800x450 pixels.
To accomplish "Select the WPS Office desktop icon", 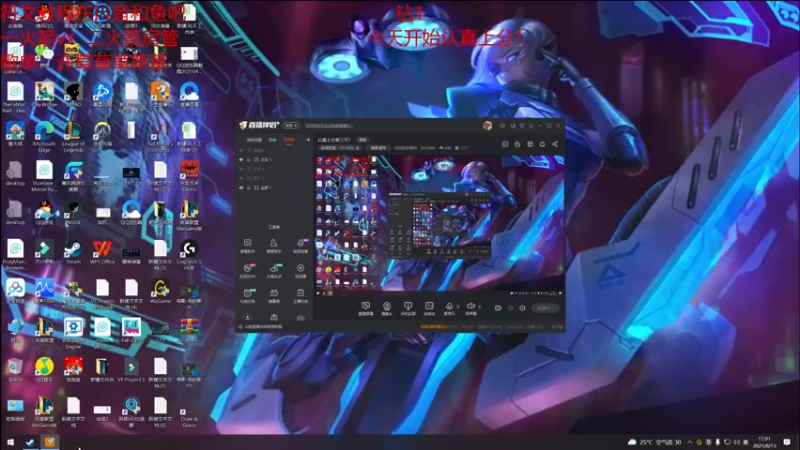I will tap(102, 253).
